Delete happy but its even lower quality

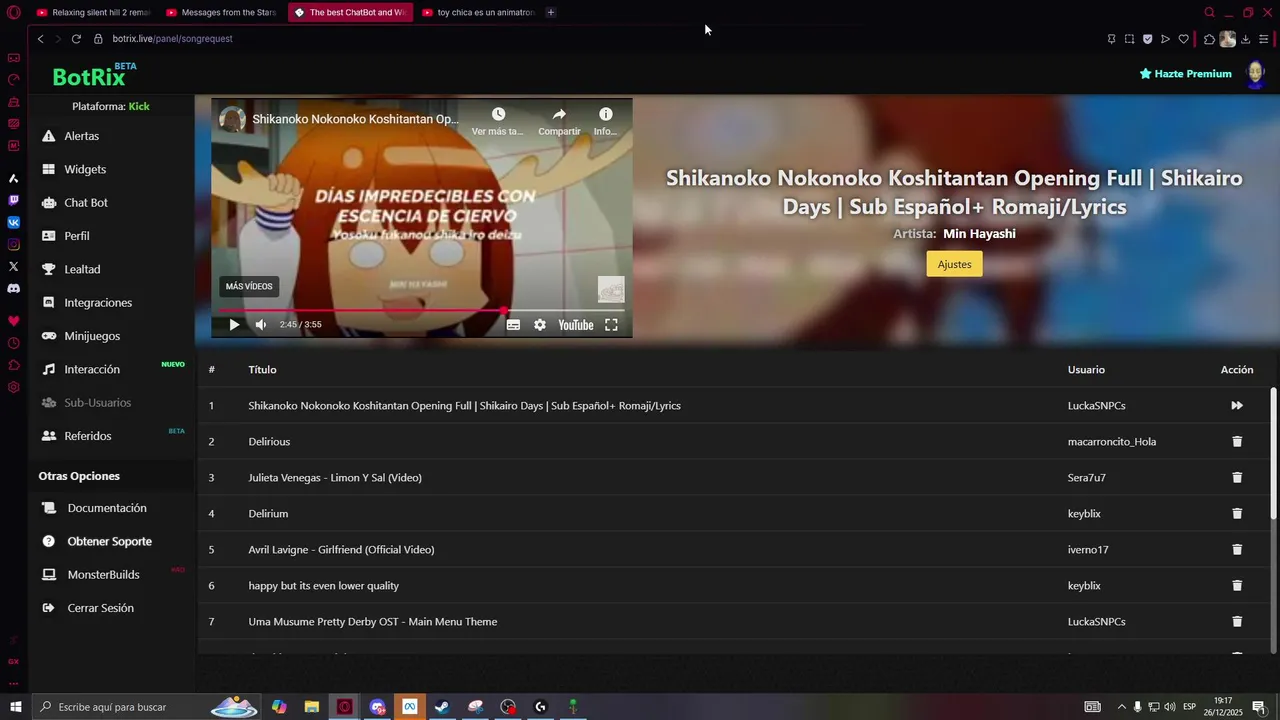1237,586
